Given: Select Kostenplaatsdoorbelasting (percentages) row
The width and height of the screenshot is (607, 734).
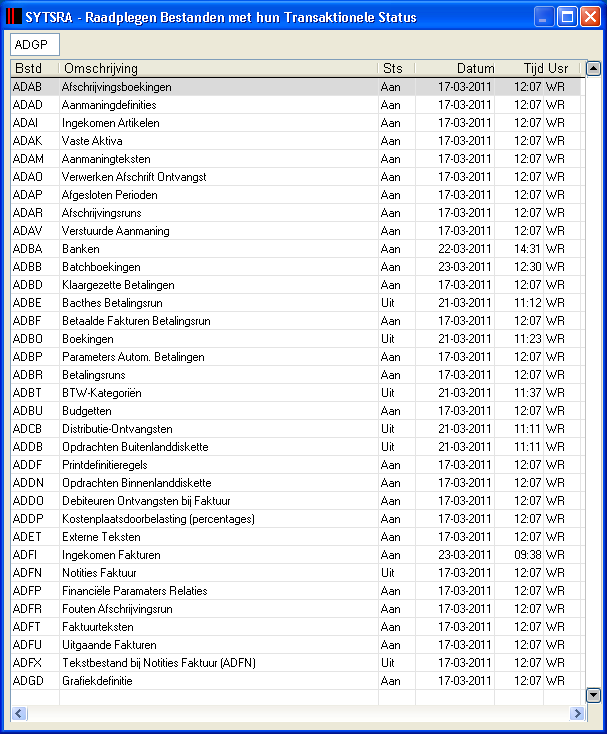Looking at the screenshot, I should pos(296,519).
